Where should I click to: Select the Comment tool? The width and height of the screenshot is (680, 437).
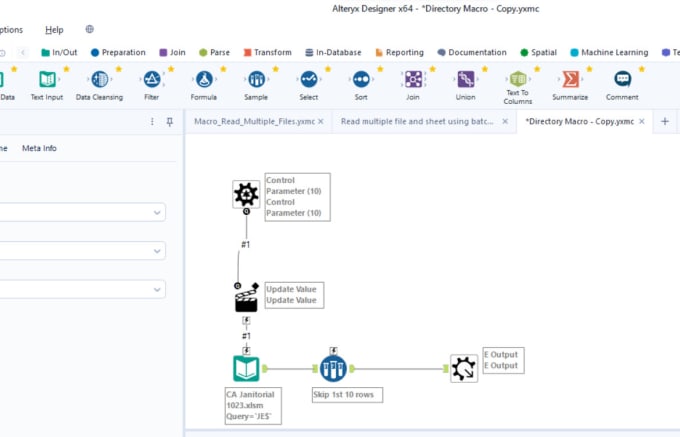click(622, 79)
